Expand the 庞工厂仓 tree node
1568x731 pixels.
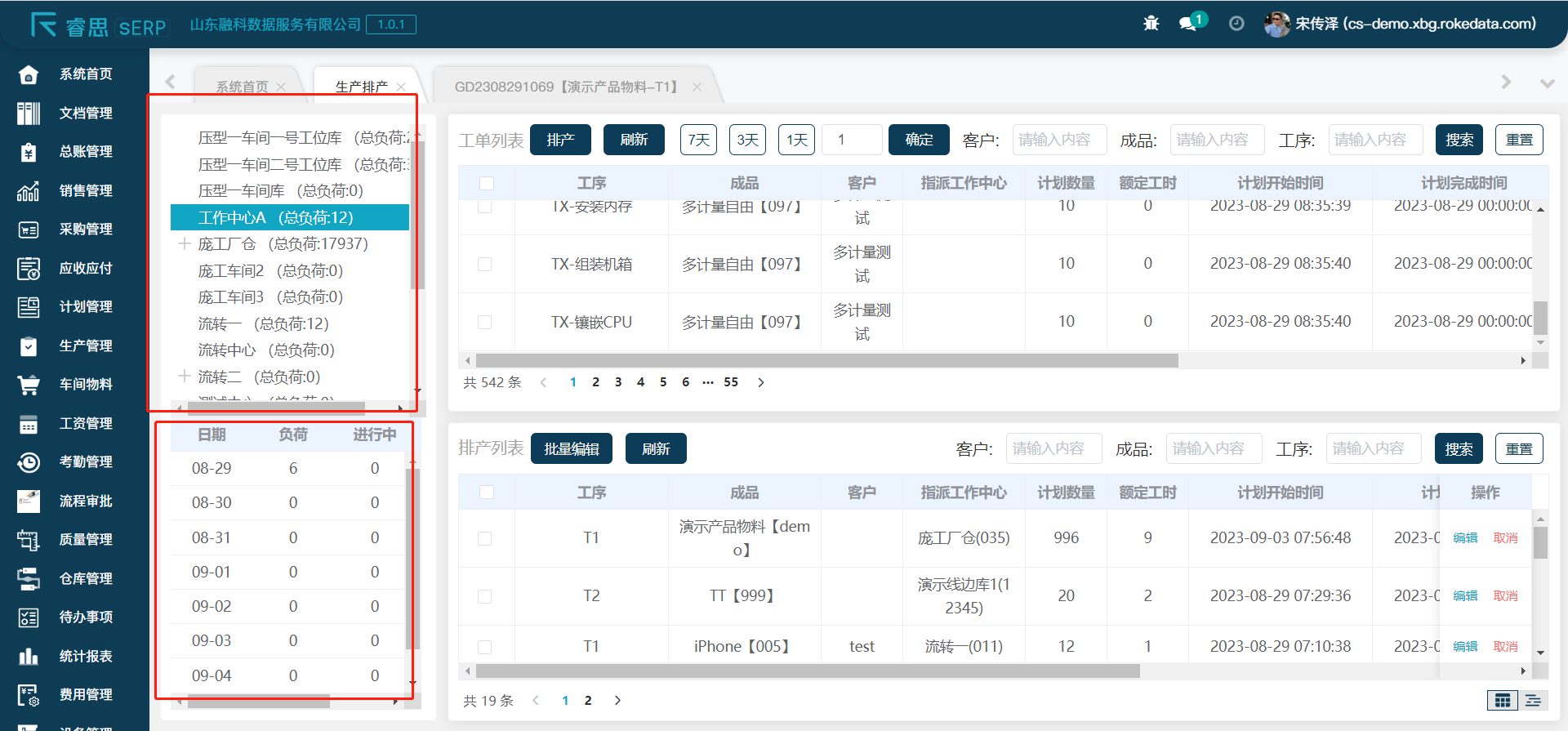tap(185, 244)
